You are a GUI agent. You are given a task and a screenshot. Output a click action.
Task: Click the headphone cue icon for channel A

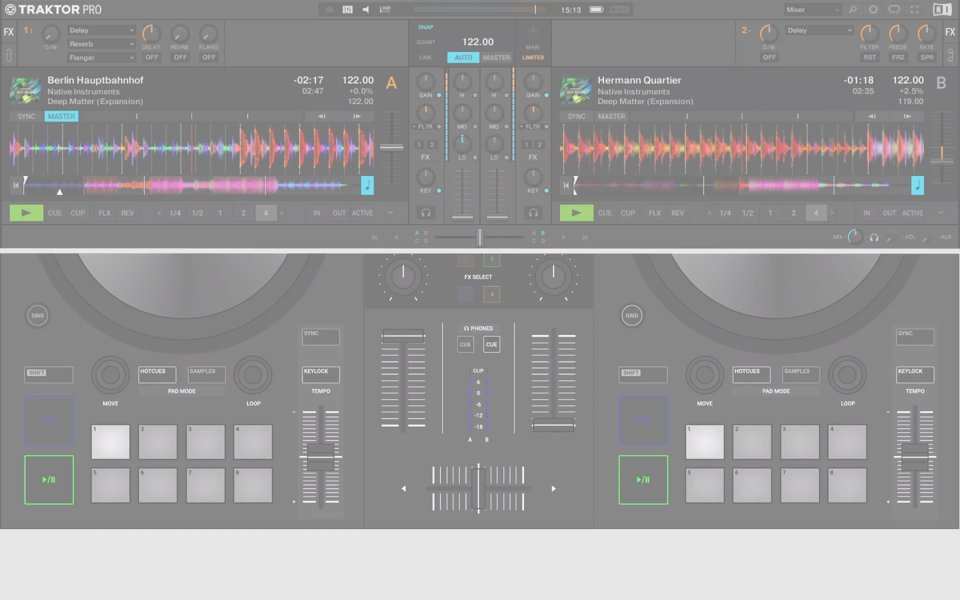coord(426,212)
